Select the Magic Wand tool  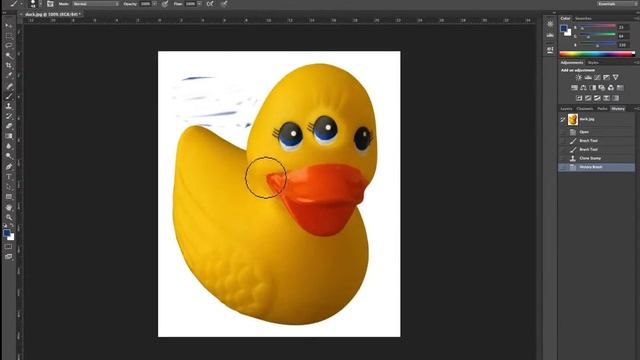tap(9, 56)
